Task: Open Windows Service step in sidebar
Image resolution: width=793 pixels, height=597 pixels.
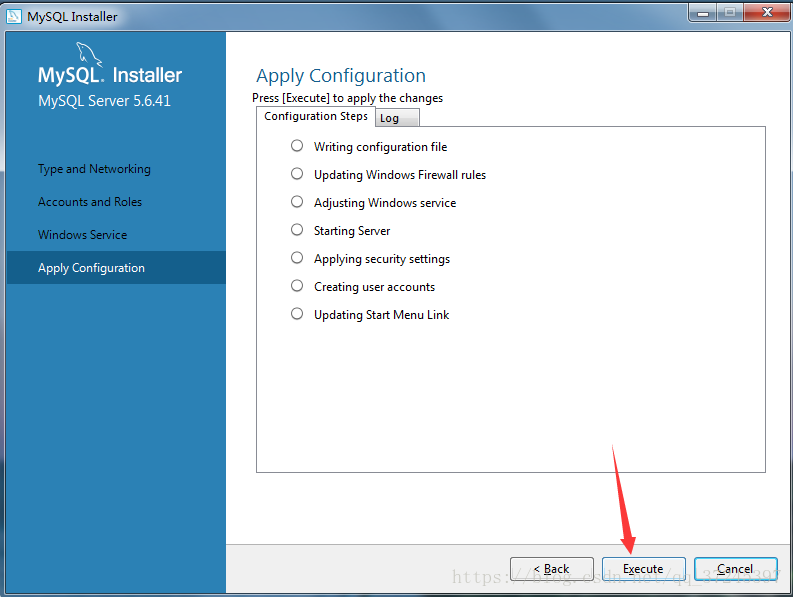Action: click(x=82, y=235)
